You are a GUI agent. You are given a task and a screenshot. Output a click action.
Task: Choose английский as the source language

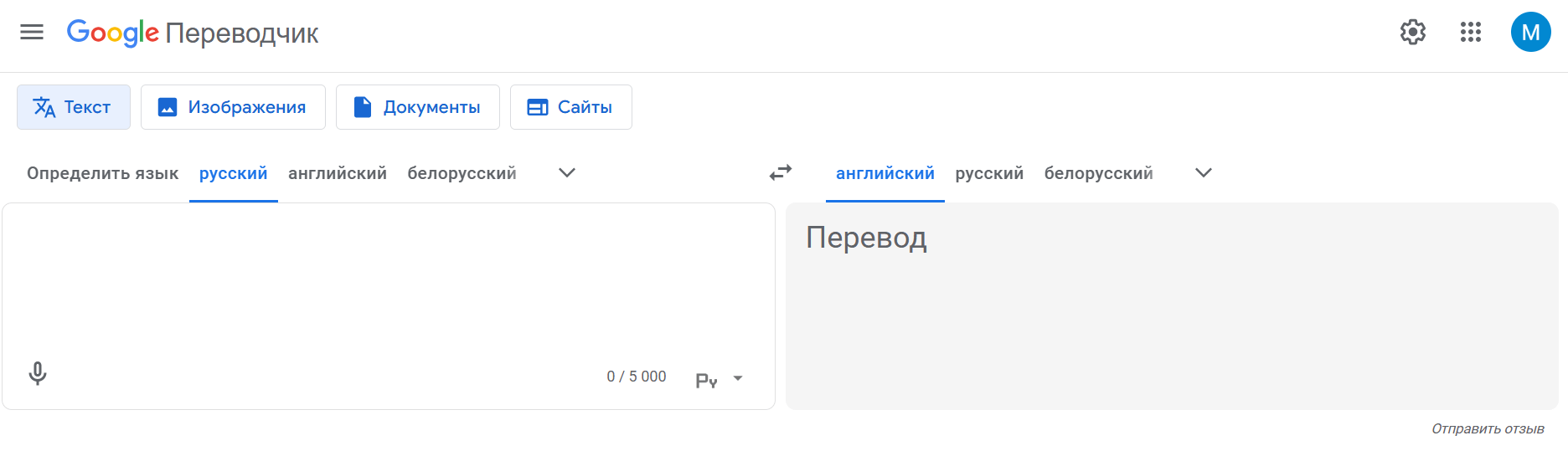point(338,173)
